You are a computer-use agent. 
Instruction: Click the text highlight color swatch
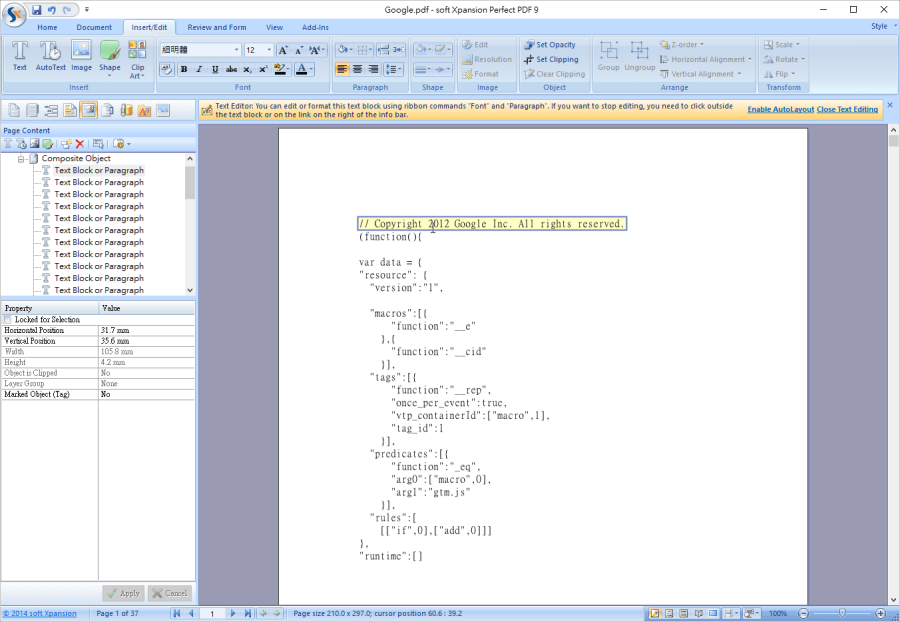[280, 69]
